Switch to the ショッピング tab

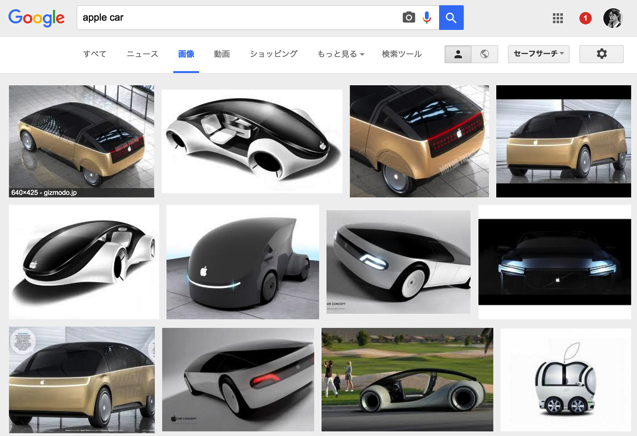(x=273, y=54)
